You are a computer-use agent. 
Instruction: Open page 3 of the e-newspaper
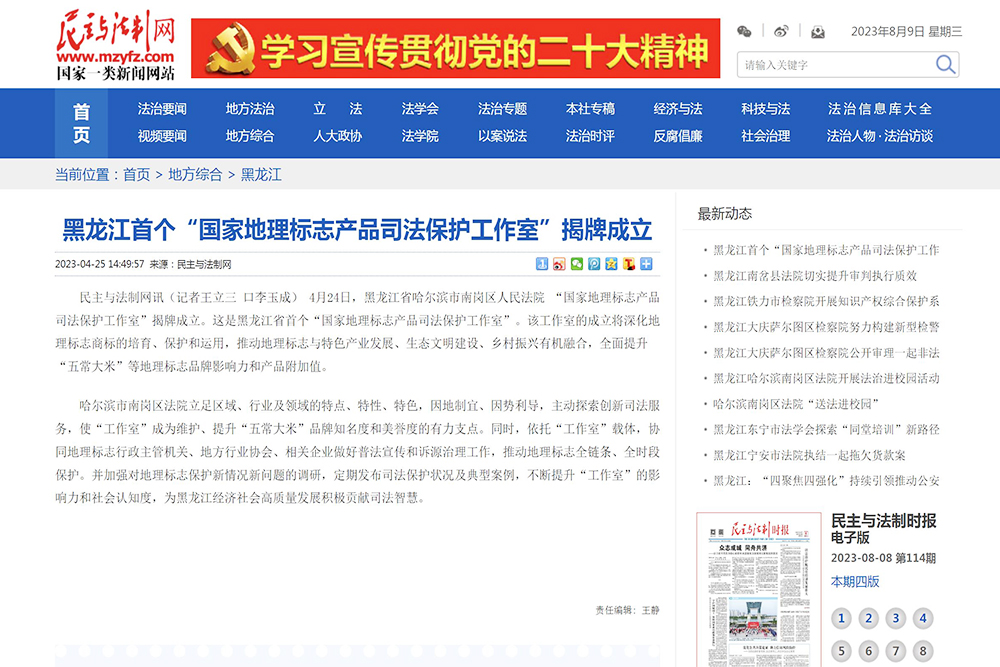click(x=895, y=618)
